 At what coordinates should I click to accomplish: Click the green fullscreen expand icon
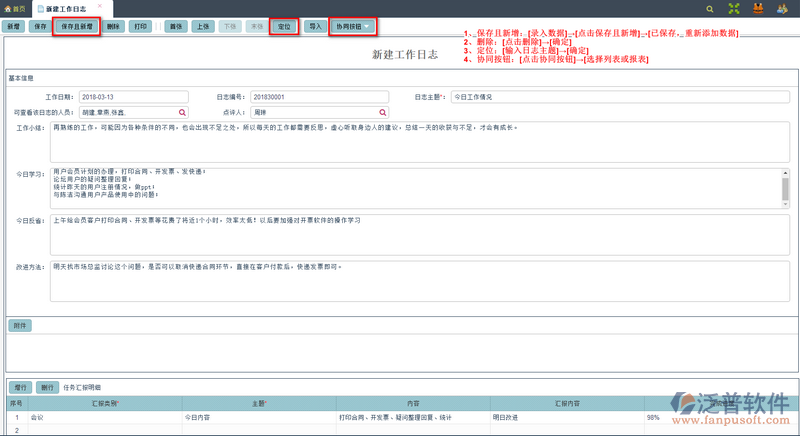(734, 9)
